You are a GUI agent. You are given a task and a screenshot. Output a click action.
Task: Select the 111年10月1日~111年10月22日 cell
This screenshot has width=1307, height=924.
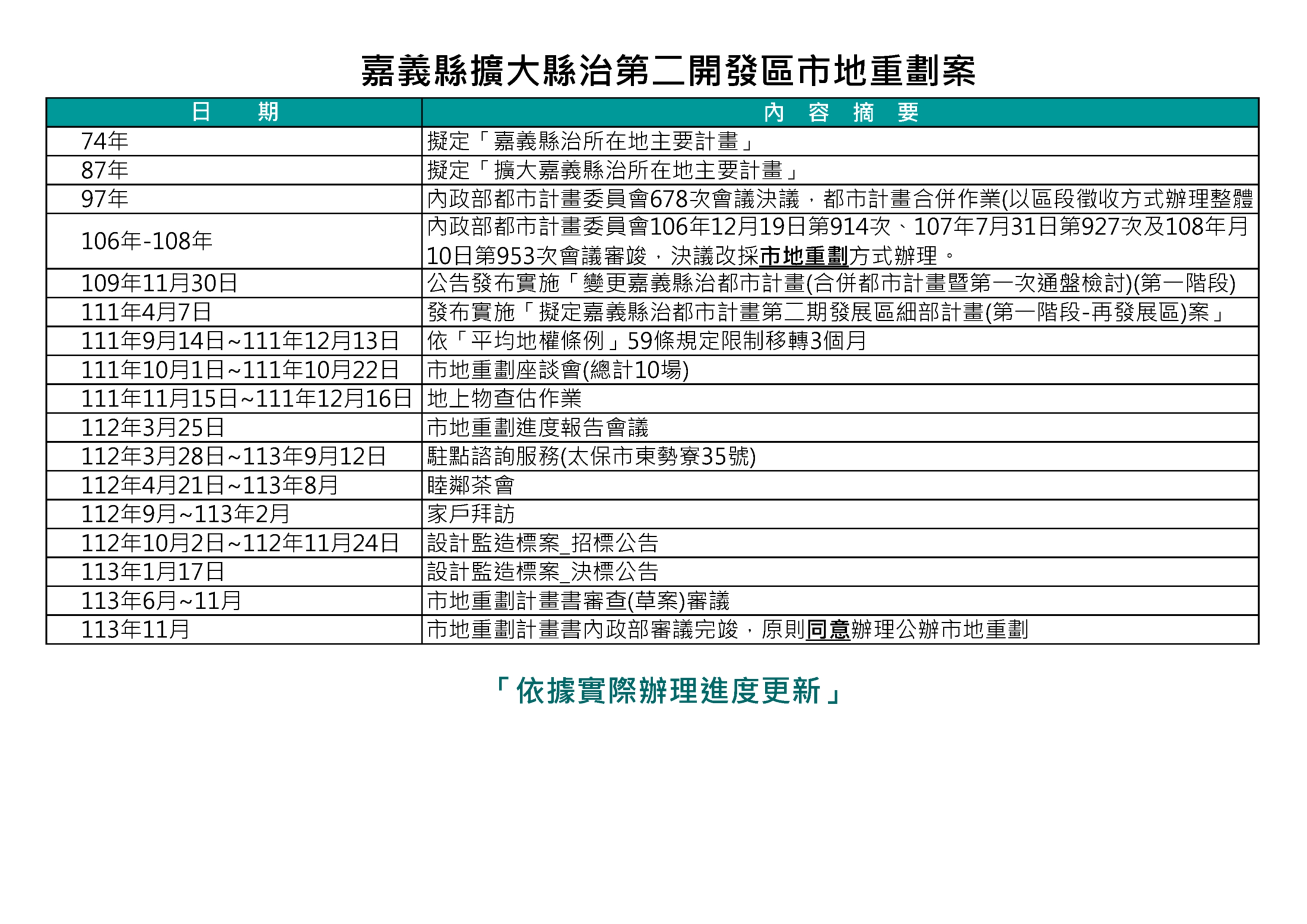coord(234,370)
